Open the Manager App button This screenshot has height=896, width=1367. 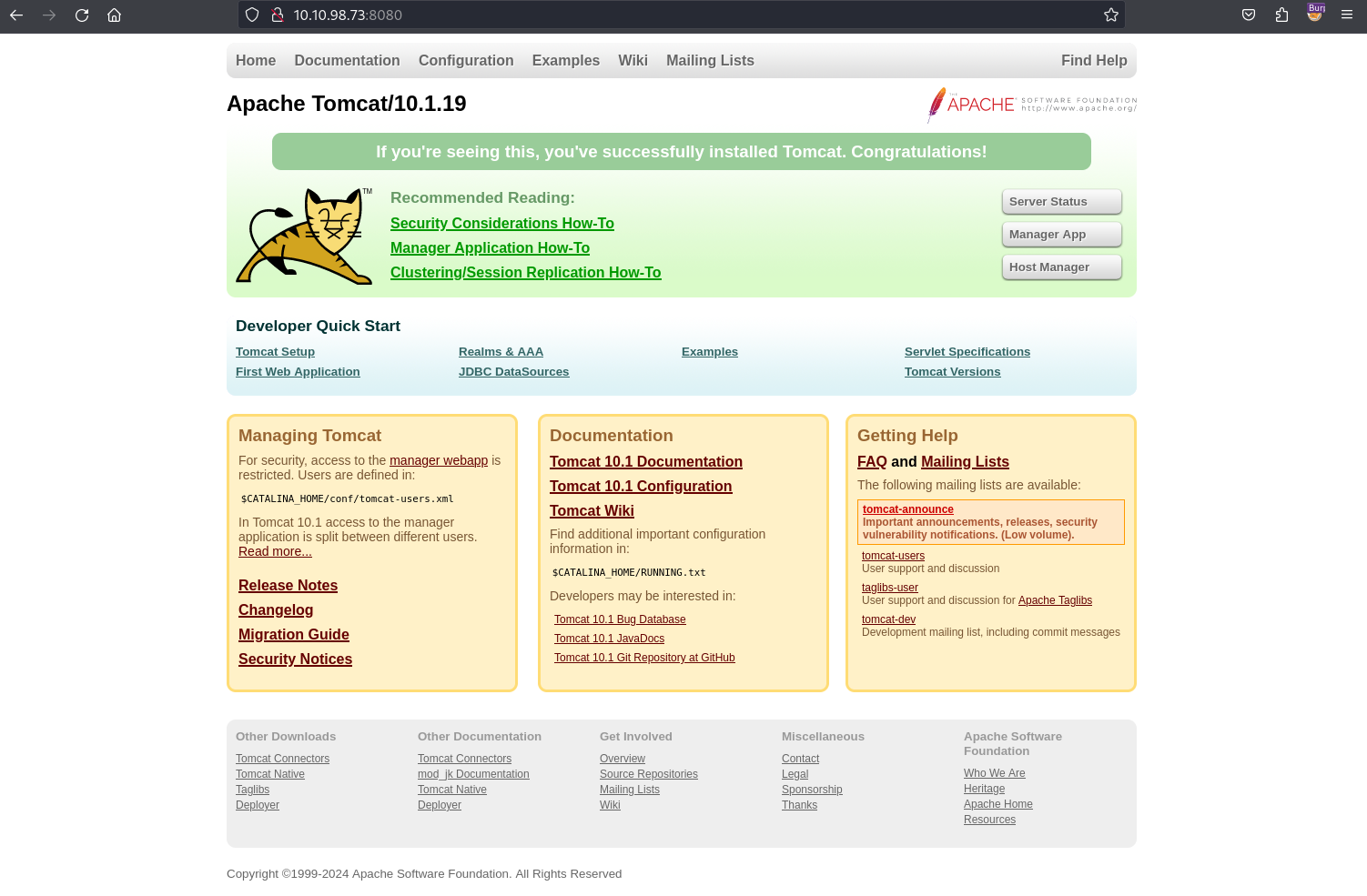click(1062, 235)
